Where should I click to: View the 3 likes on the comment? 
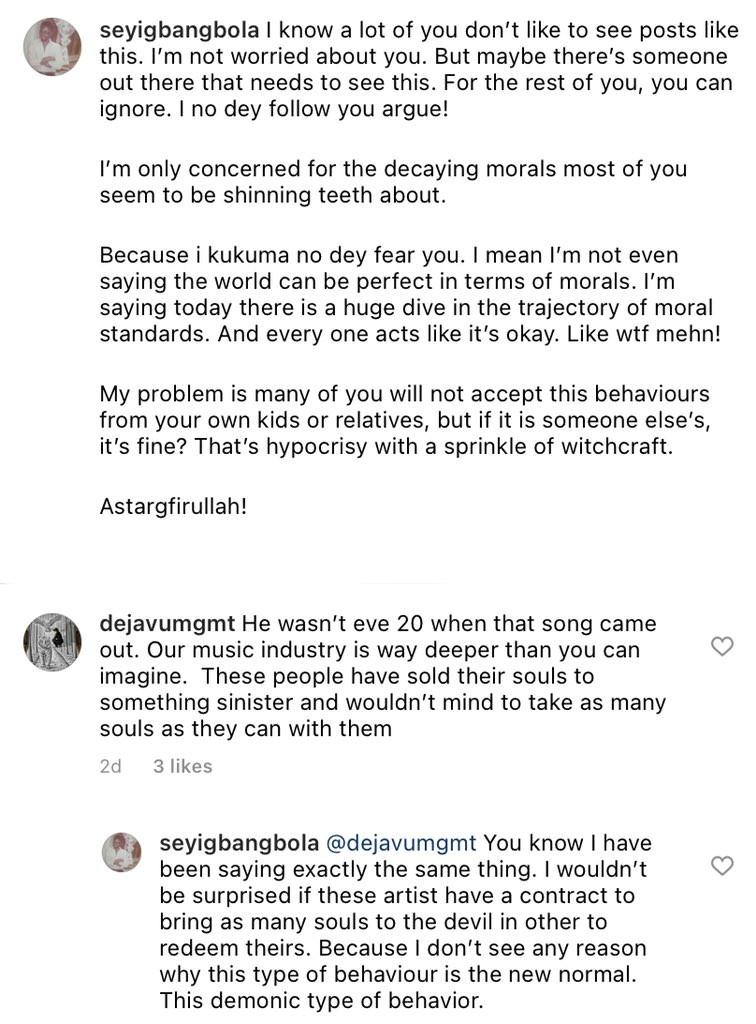click(x=182, y=766)
